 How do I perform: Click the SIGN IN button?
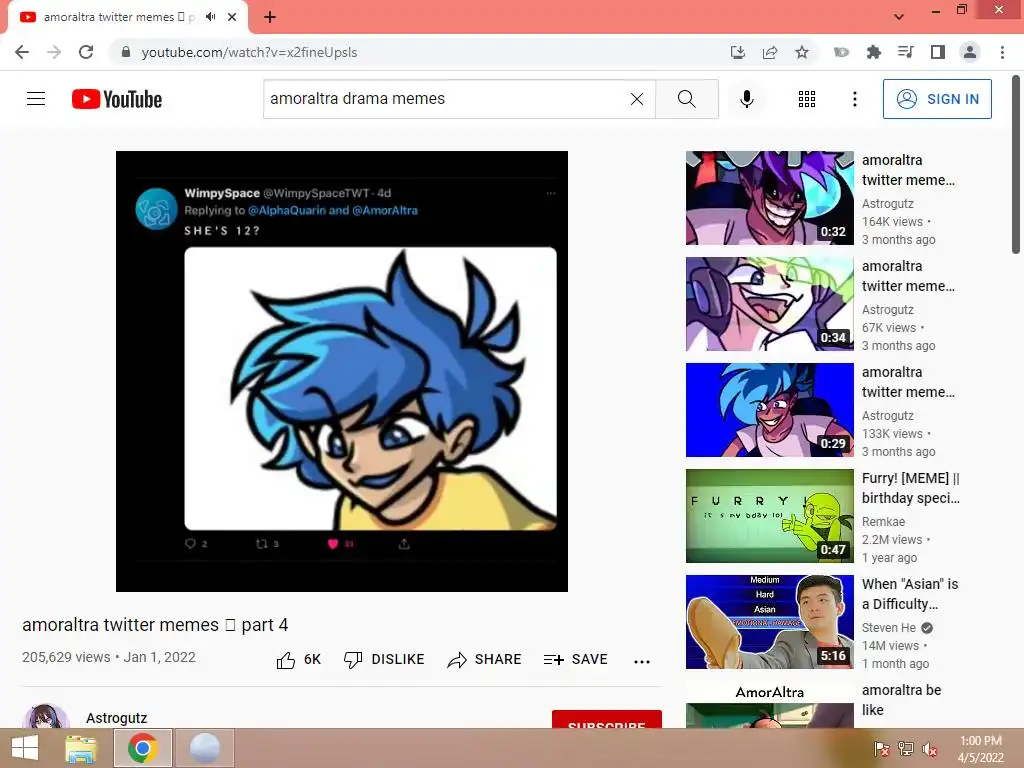[937, 99]
